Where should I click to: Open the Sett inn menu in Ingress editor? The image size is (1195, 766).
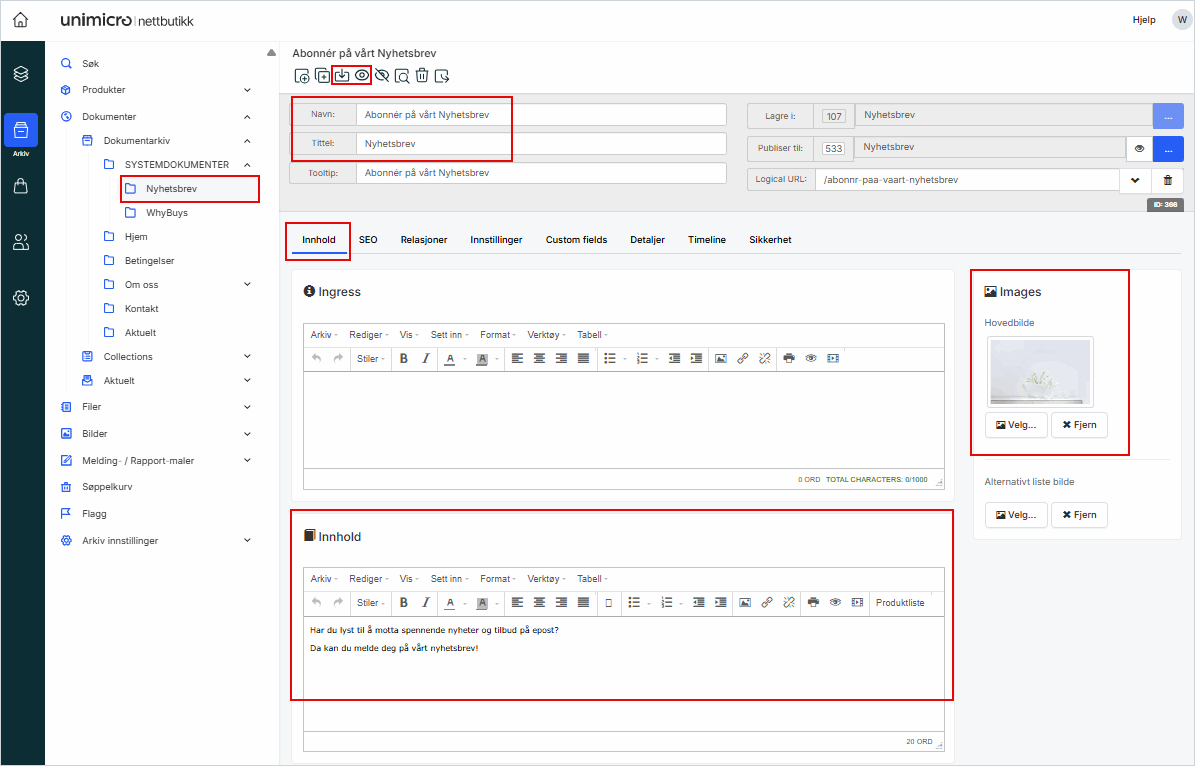pos(449,335)
